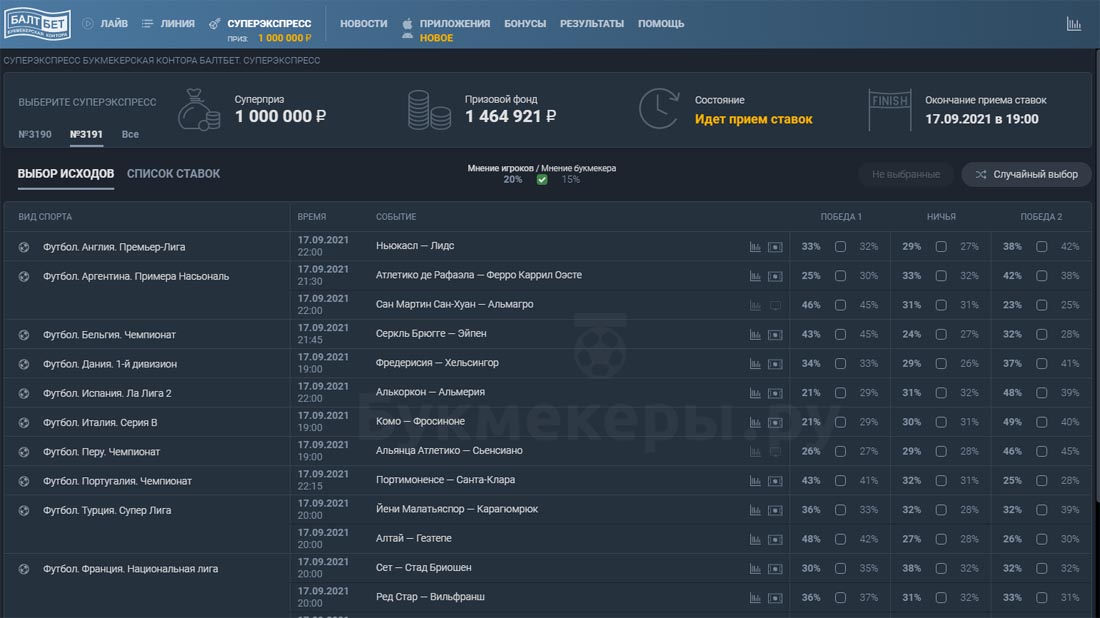The height and width of the screenshot is (618, 1100).
Task: Click the Не выбранные button
Action: tap(905, 174)
